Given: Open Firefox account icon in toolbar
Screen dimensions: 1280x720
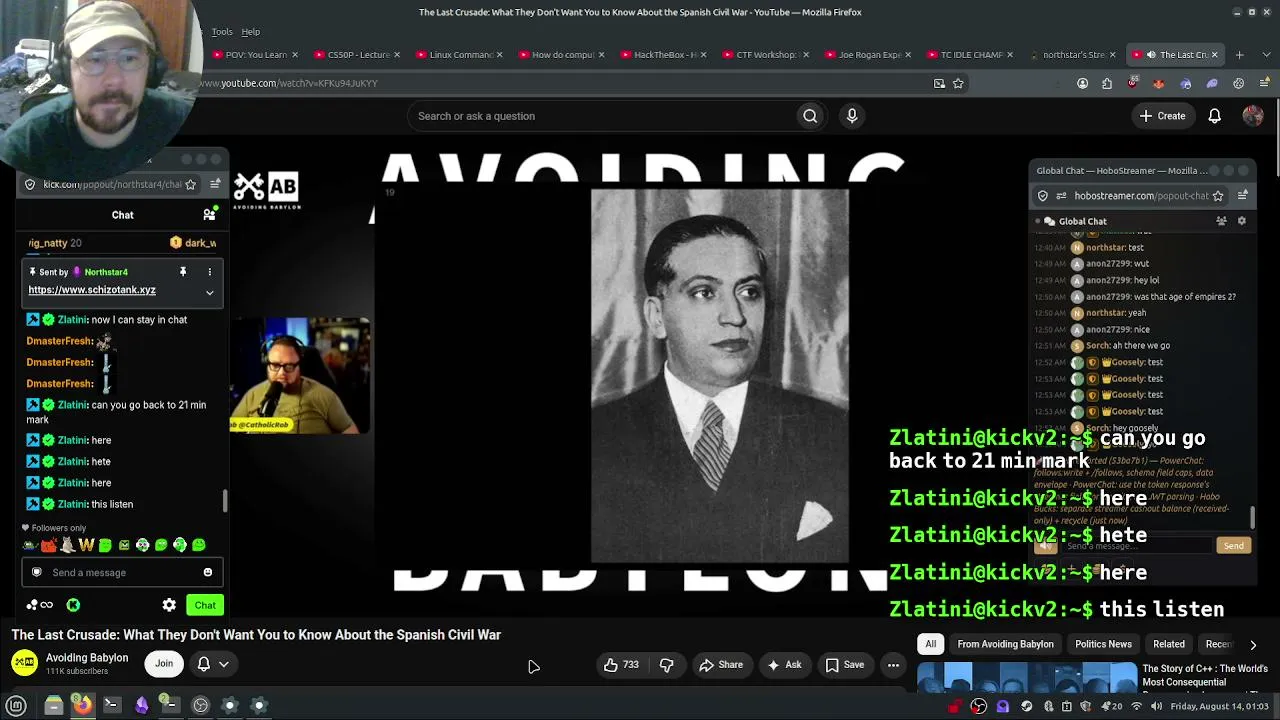Looking at the screenshot, I should [1082, 83].
